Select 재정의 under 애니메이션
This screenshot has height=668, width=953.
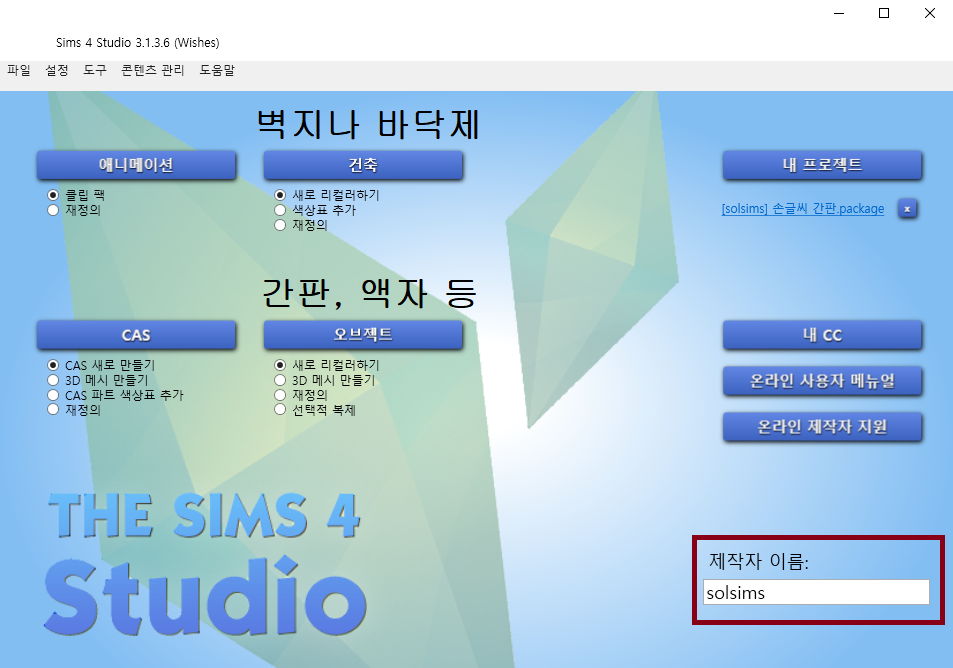click(x=74, y=210)
